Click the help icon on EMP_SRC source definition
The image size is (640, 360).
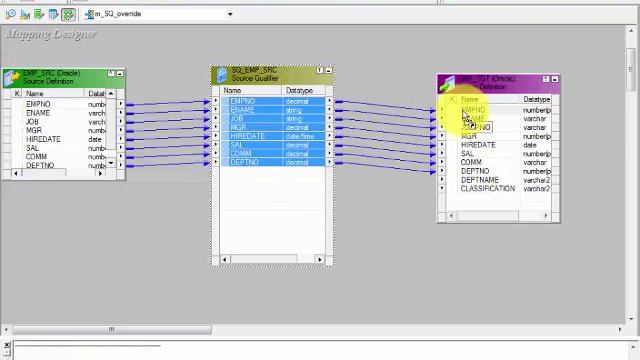111,73
